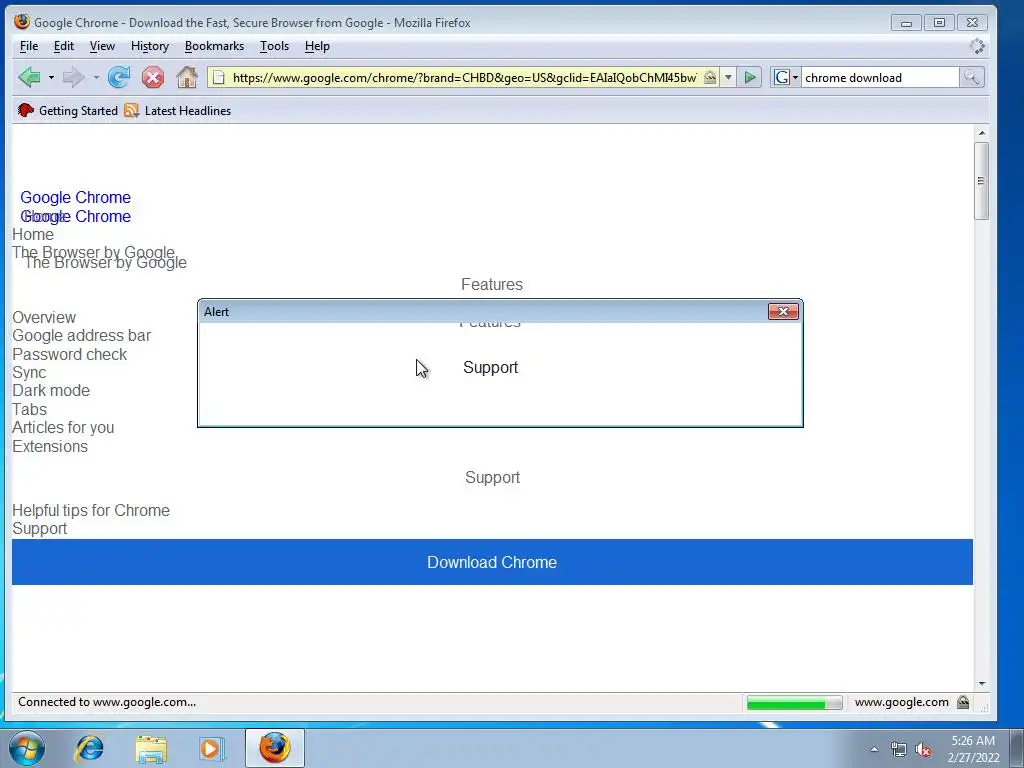Stop loading with the red Stop icon
The height and width of the screenshot is (768, 1024).
pyautogui.click(x=153, y=78)
